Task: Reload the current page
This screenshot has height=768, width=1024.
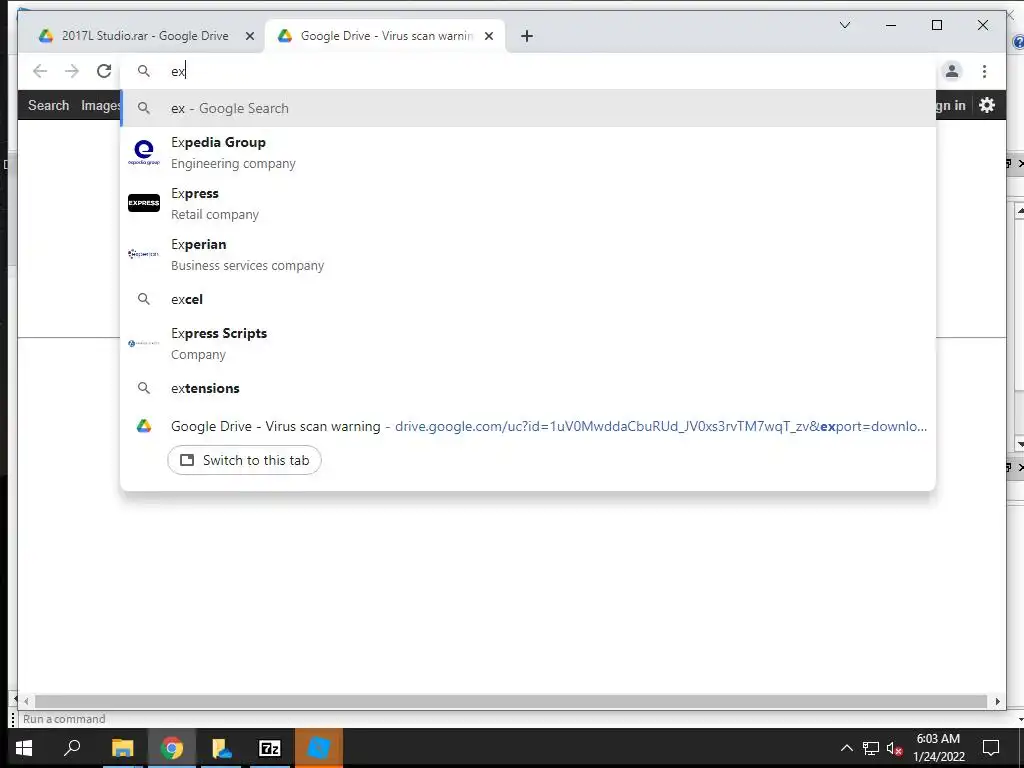Action: pos(104,71)
